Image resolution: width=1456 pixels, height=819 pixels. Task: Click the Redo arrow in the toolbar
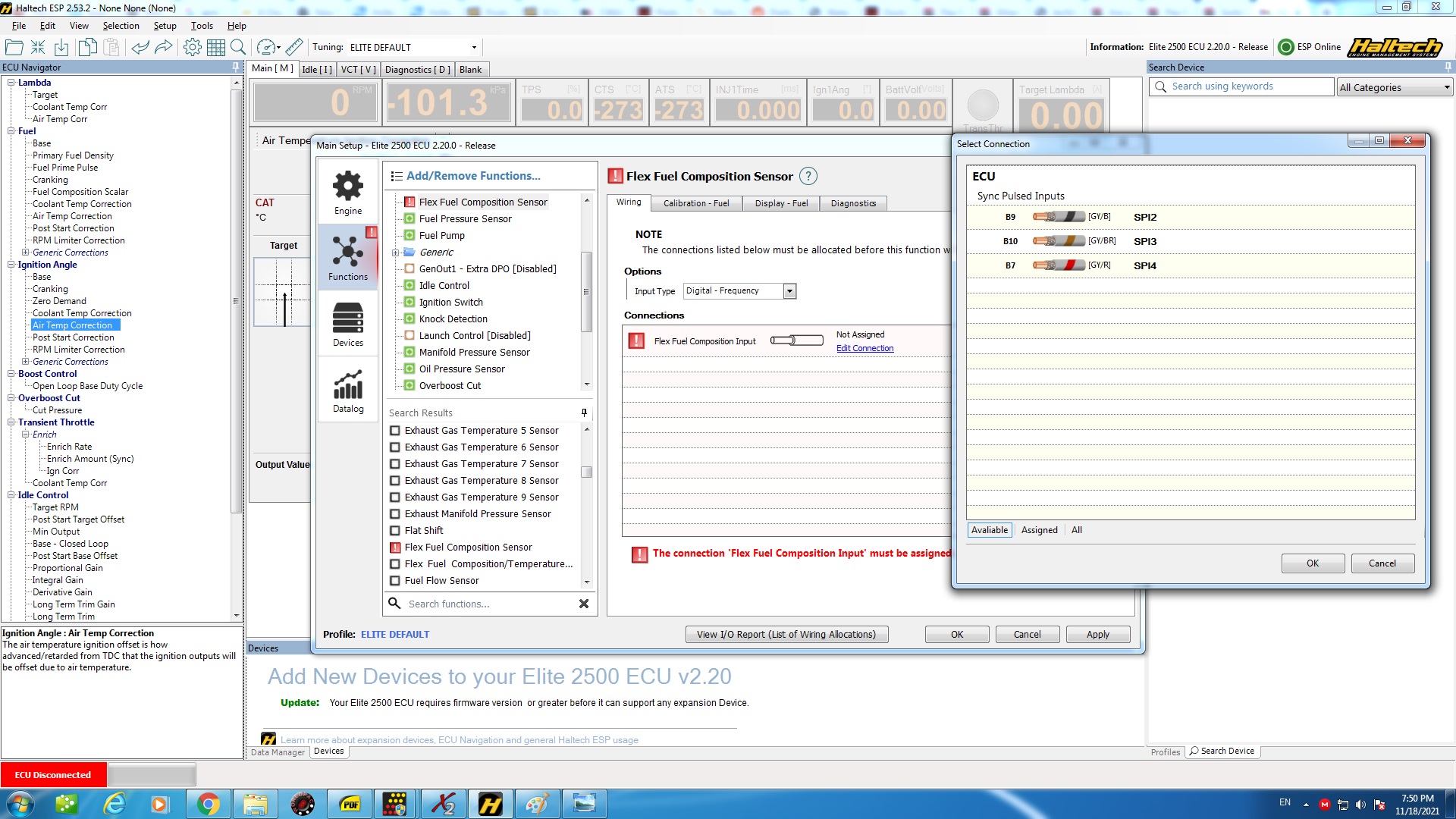[x=164, y=47]
